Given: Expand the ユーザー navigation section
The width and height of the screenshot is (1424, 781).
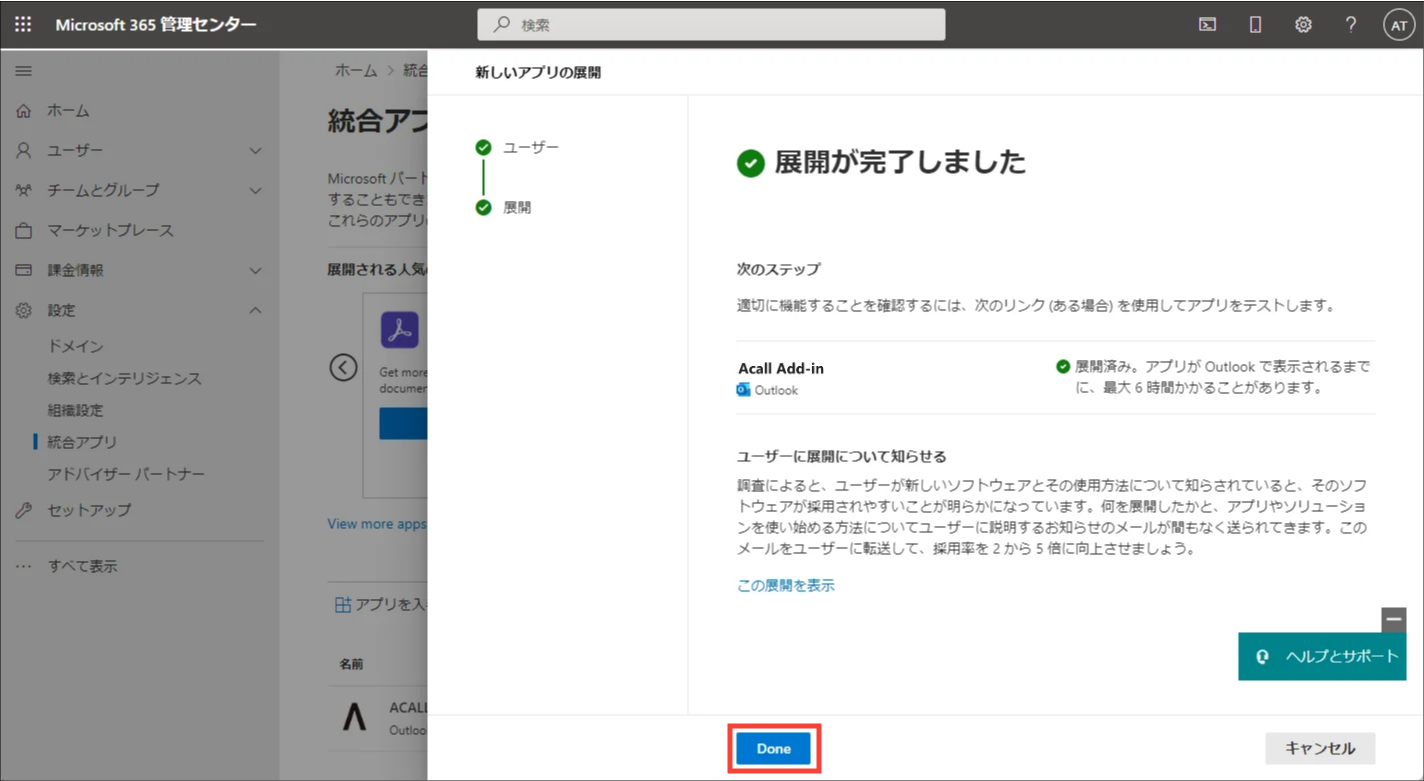Looking at the screenshot, I should 140,150.
